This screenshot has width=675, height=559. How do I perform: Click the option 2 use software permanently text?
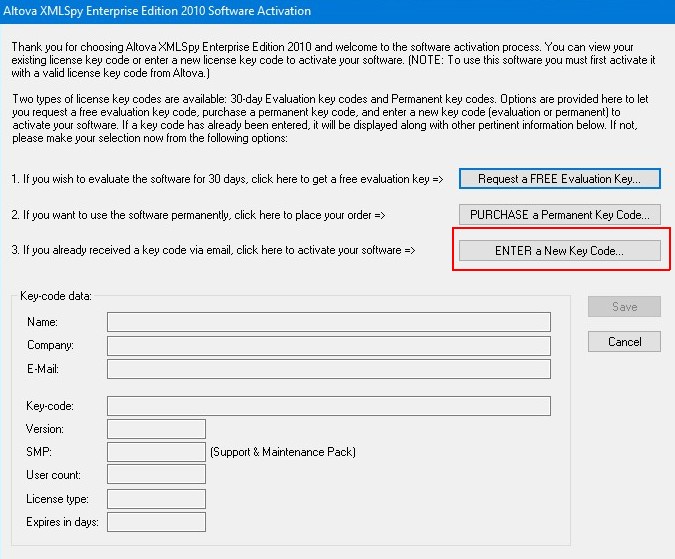pos(198,215)
